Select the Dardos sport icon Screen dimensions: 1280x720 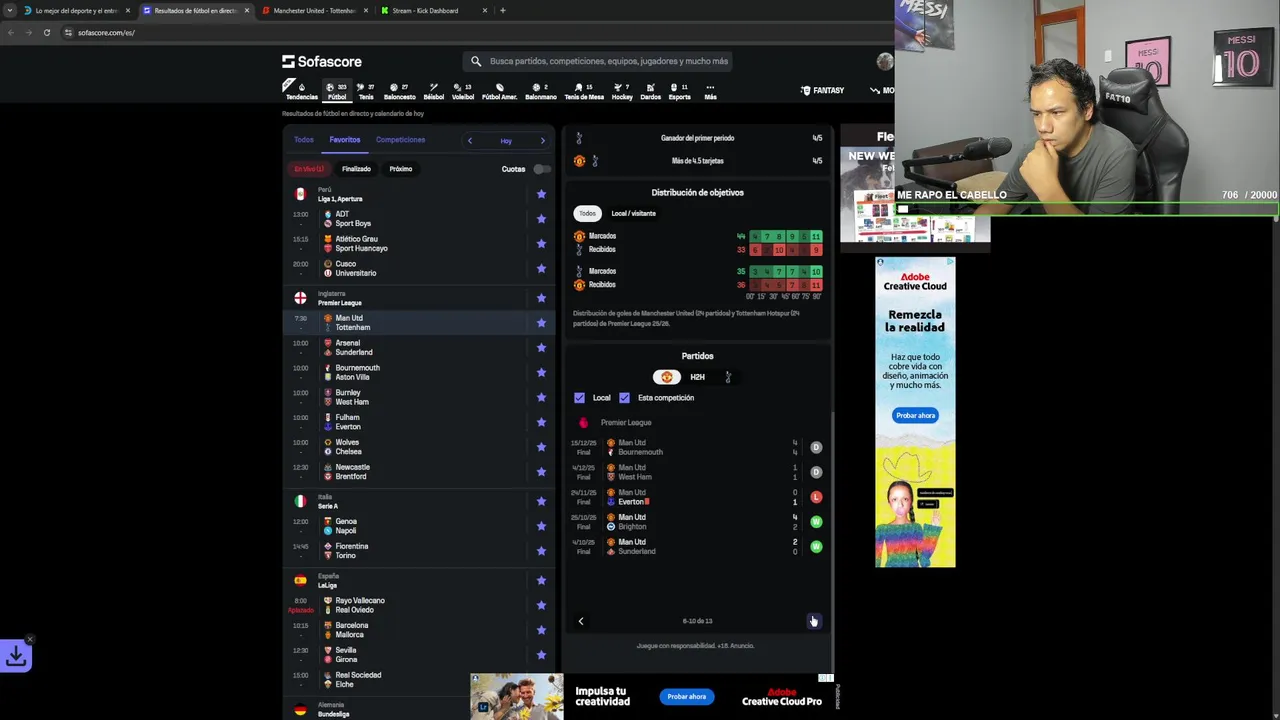coord(650,91)
